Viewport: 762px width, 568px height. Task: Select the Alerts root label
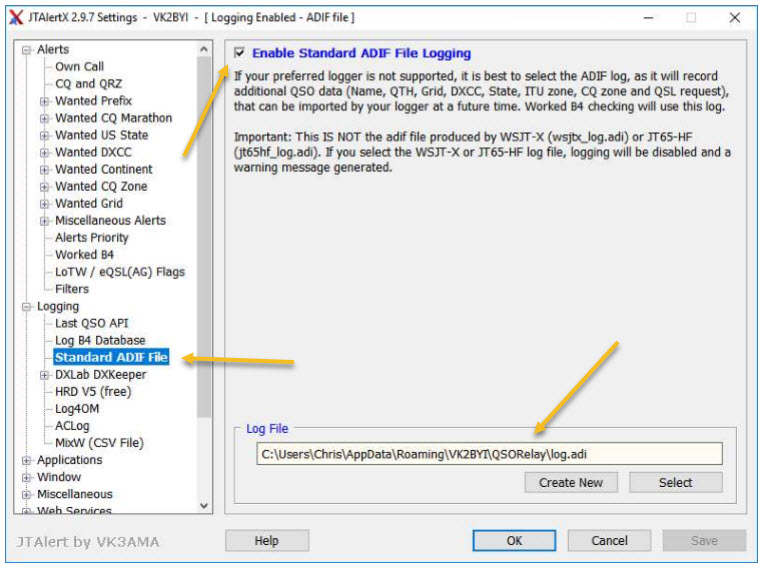pos(53,49)
